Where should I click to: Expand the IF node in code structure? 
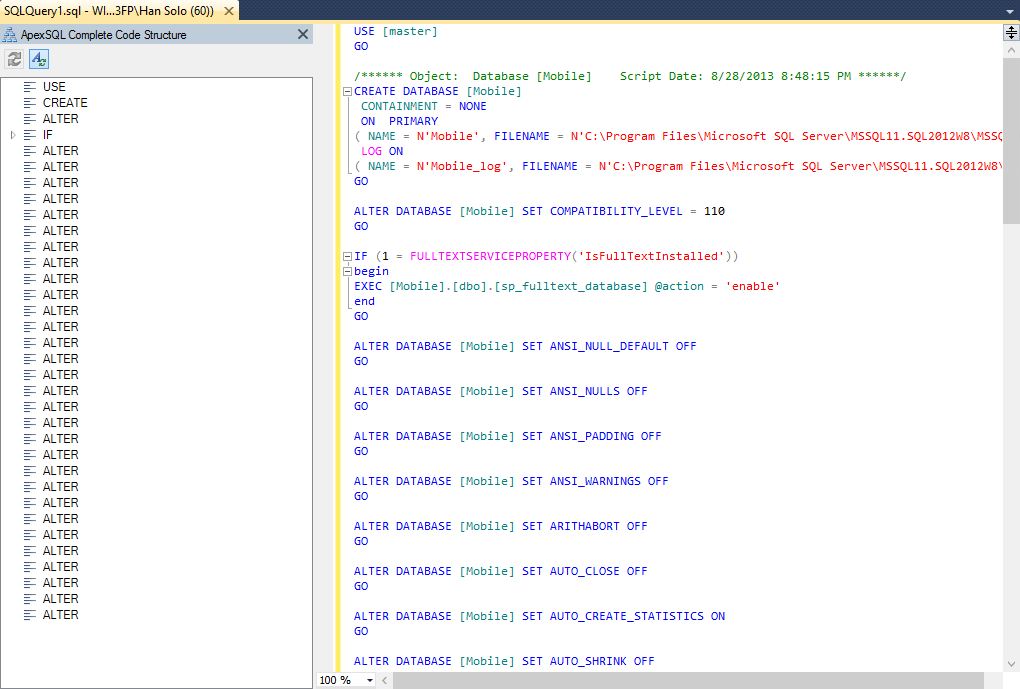13,135
